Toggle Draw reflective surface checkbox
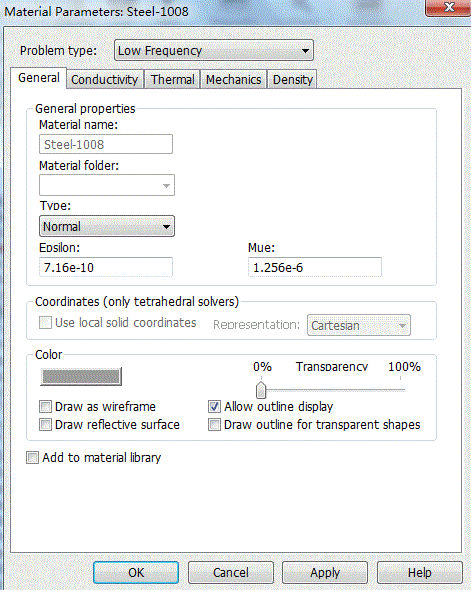The height and width of the screenshot is (590, 471). [46, 425]
